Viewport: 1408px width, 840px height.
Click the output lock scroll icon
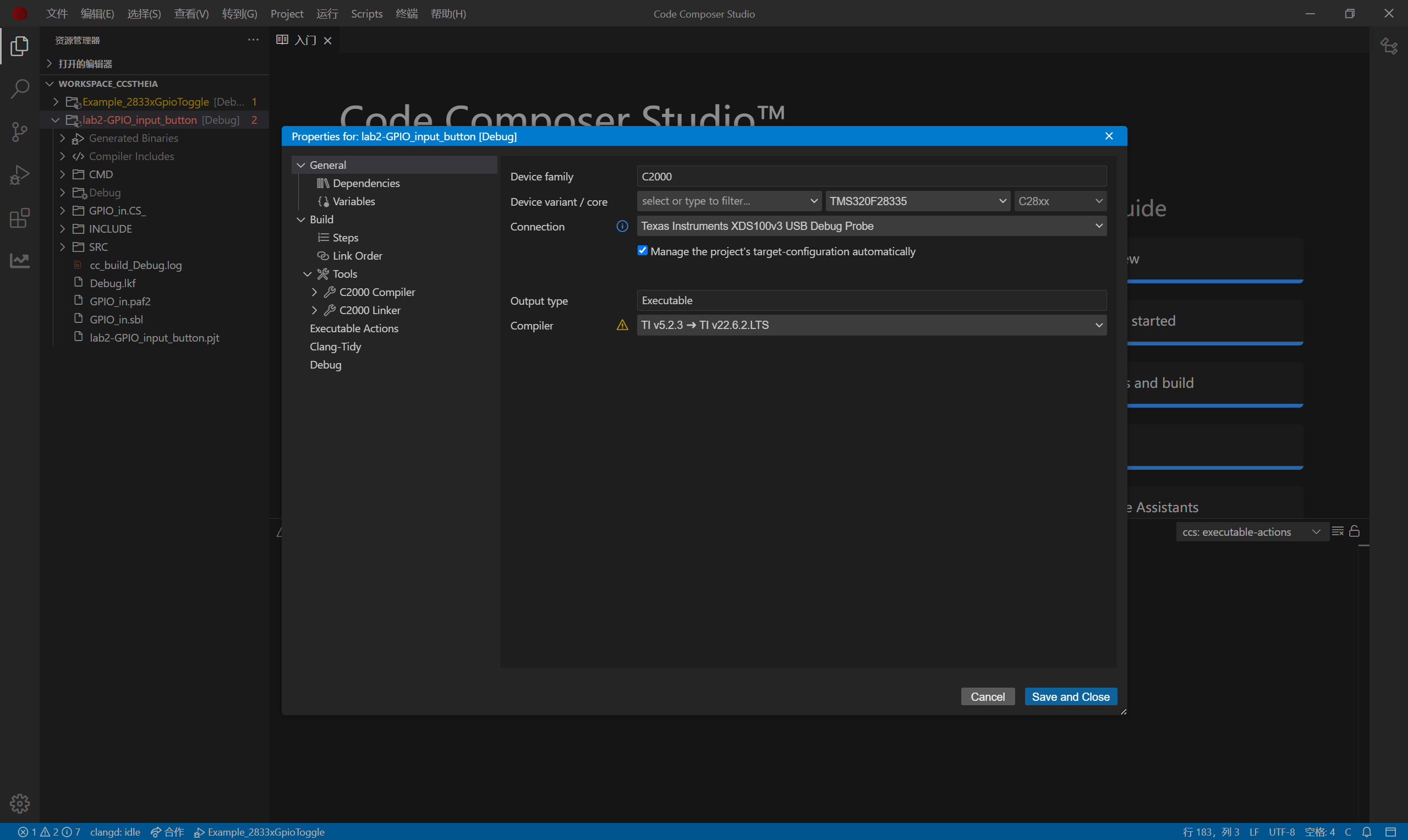tap(1354, 531)
